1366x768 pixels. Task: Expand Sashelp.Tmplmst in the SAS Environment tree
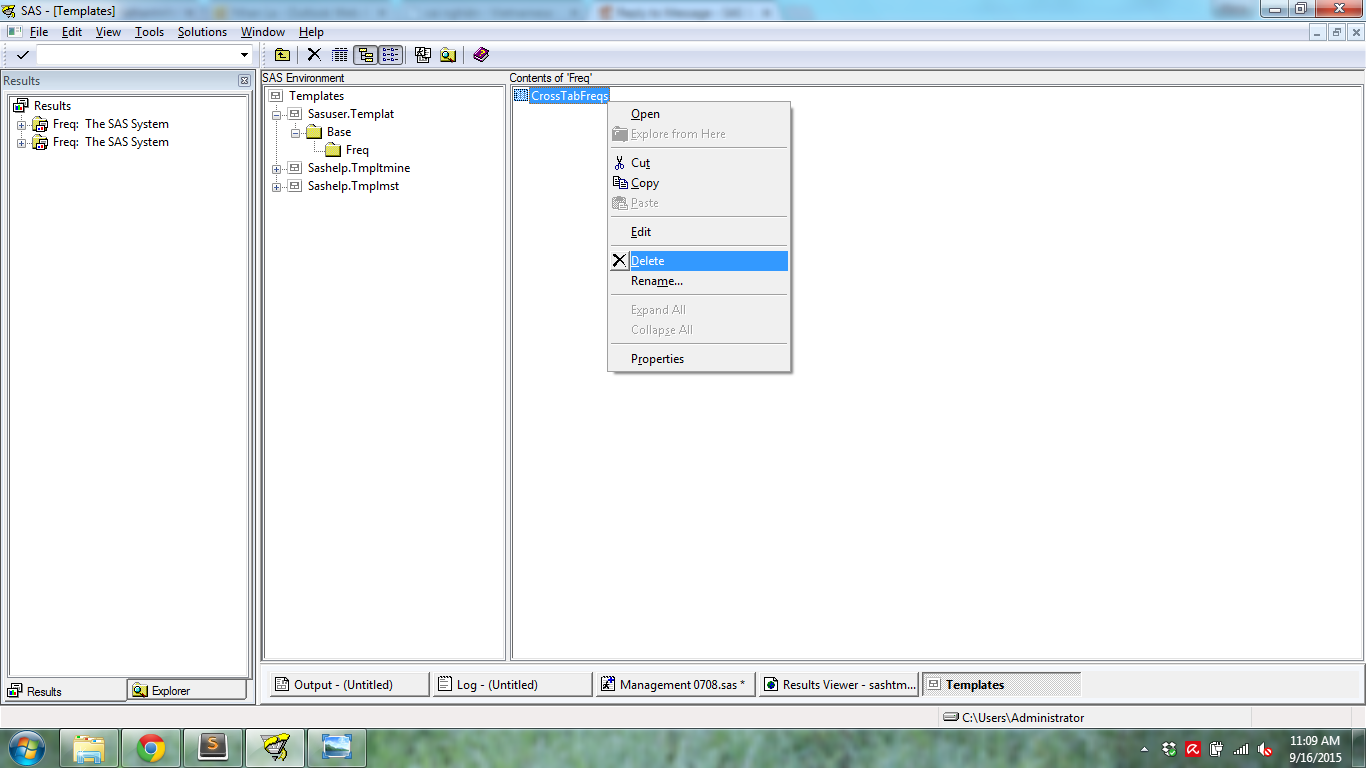pos(277,186)
